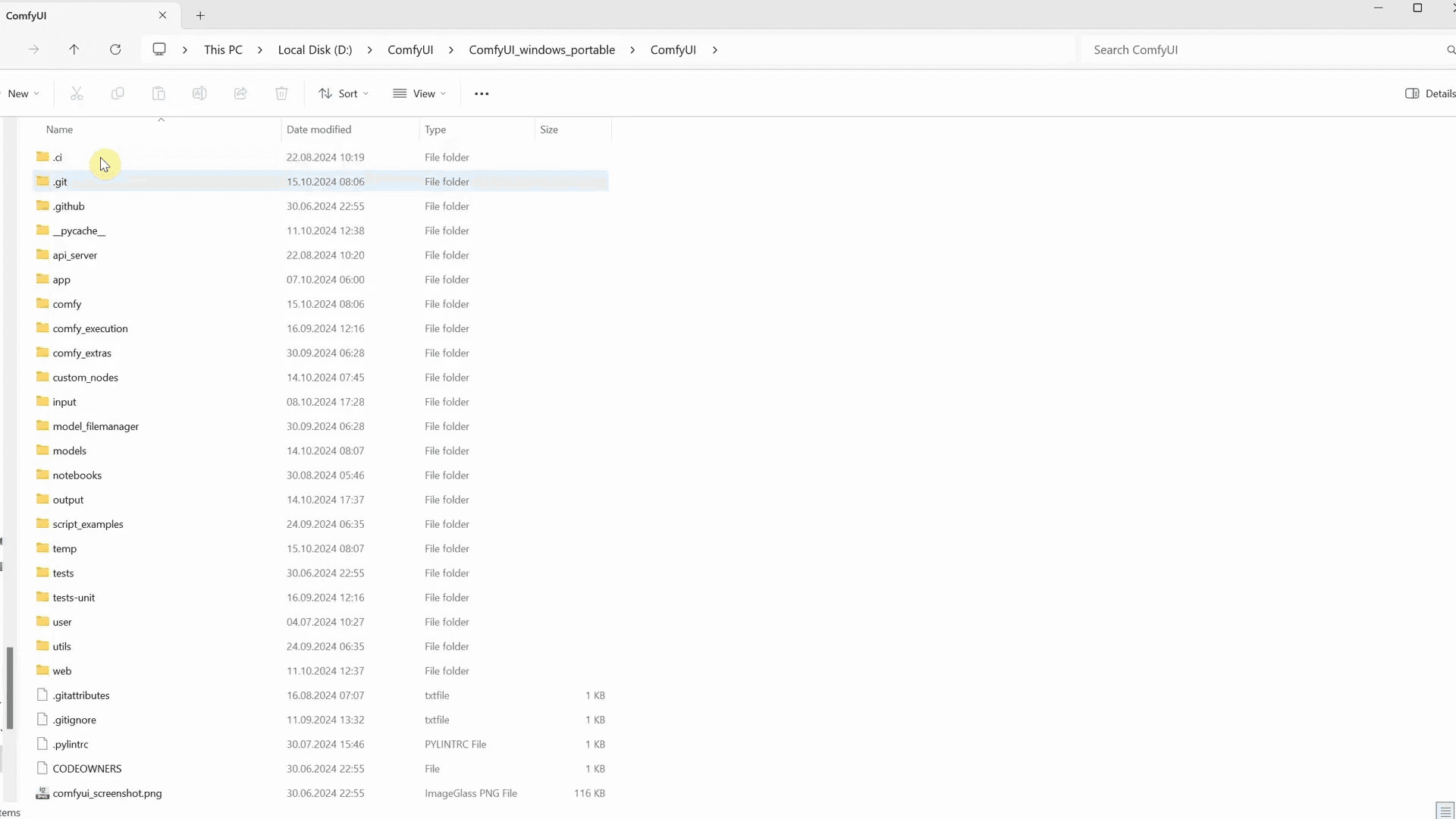Click the search magnifier icon
Screen dimensions: 1456x819
1450,50
